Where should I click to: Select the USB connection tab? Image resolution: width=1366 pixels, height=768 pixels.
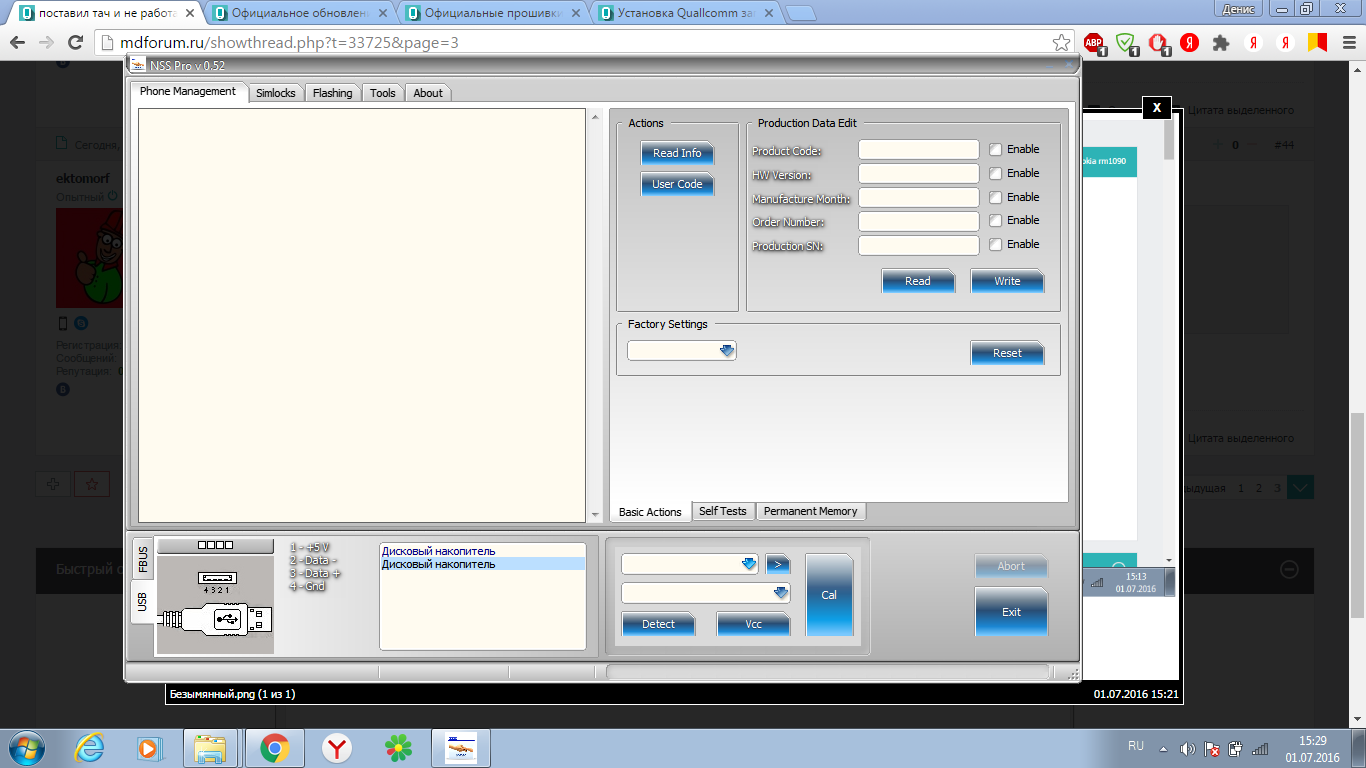[143, 602]
